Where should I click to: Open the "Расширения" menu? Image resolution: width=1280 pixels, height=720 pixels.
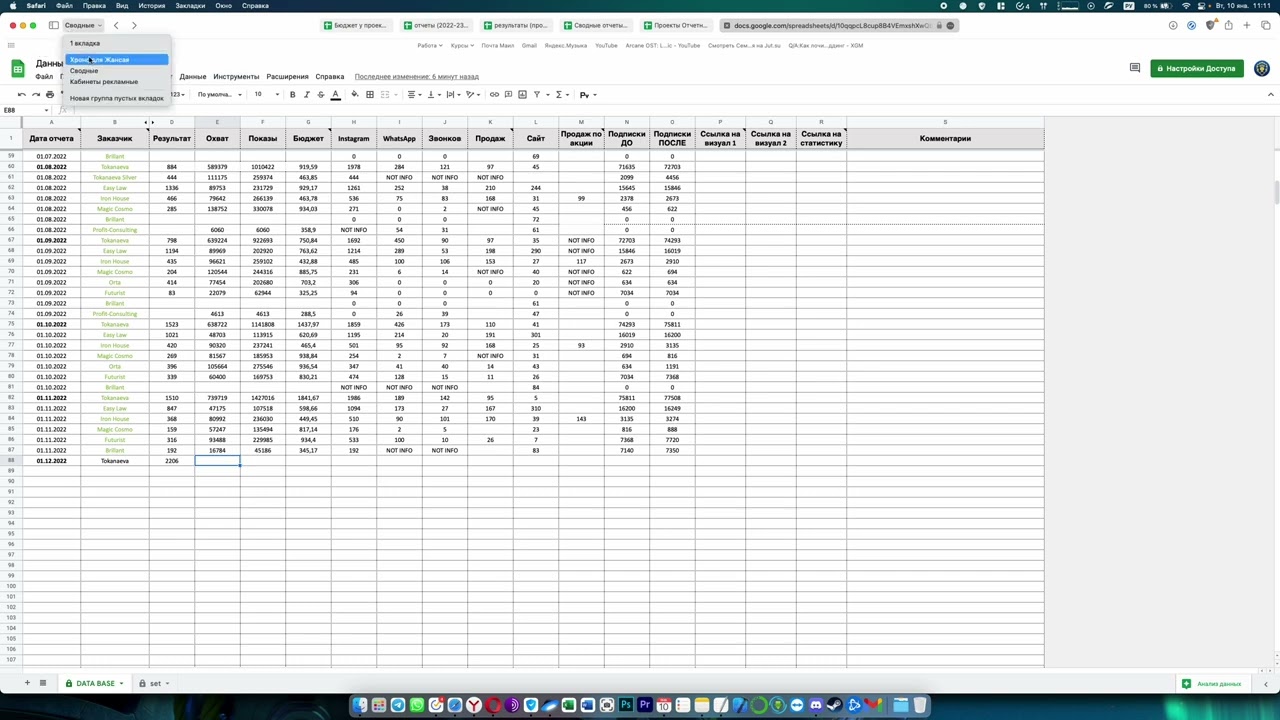point(287,77)
